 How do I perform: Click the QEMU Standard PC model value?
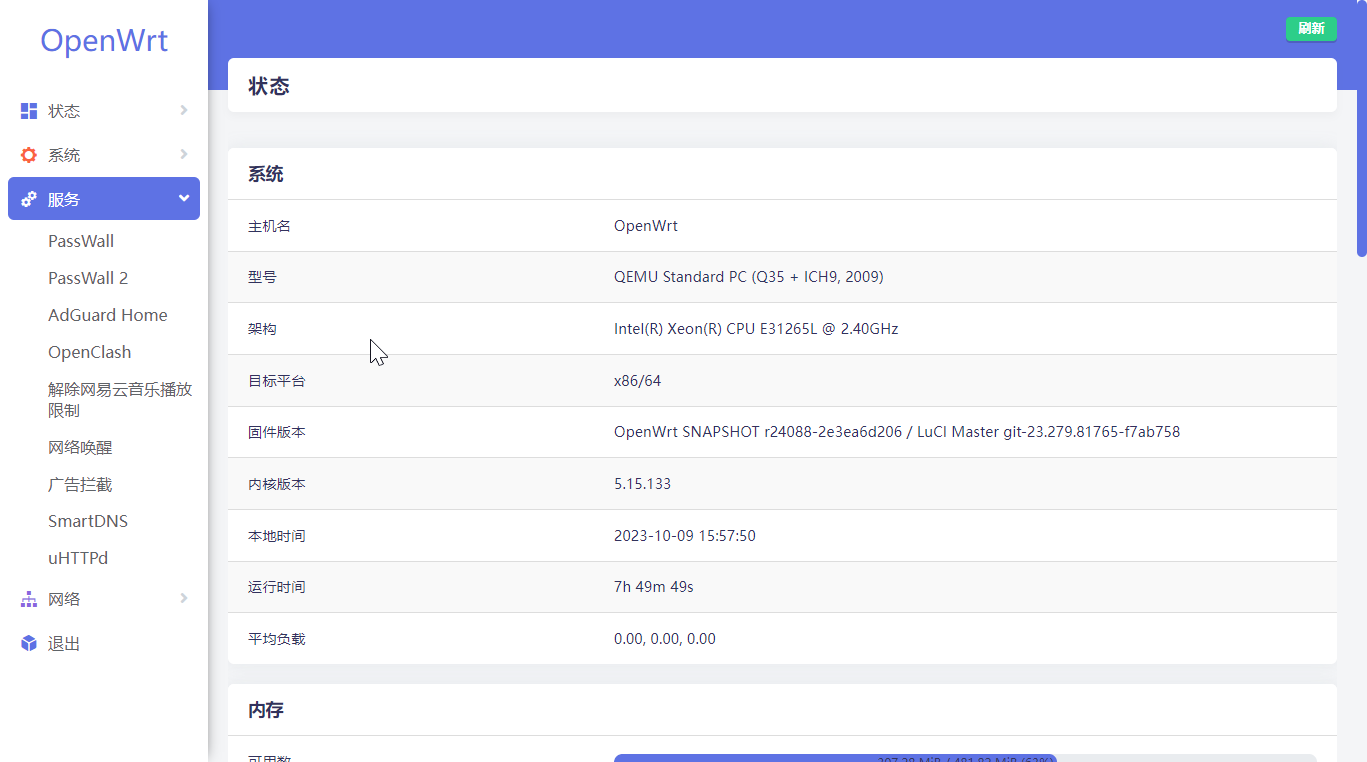click(749, 277)
